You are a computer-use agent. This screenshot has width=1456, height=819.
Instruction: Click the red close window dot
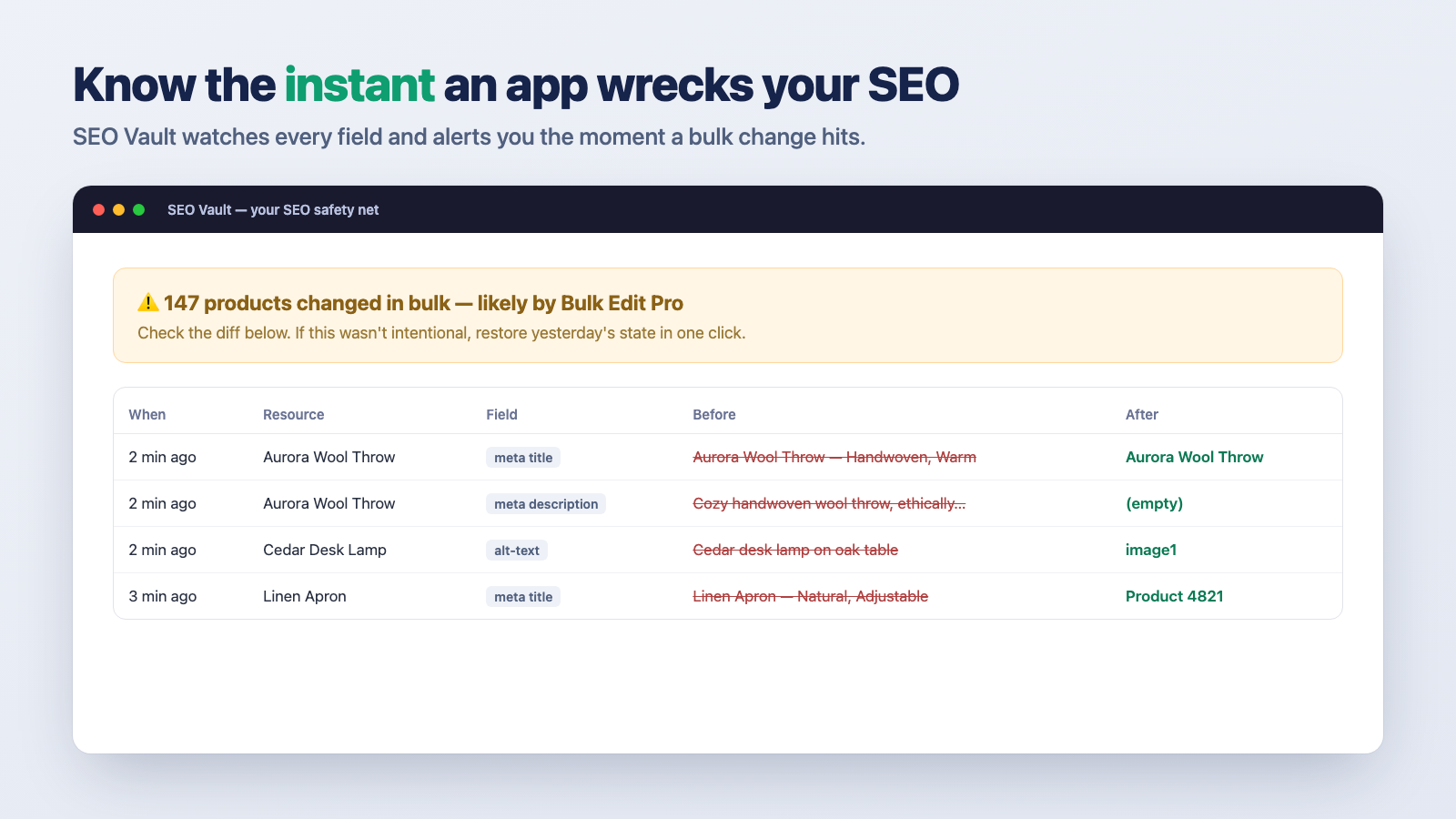point(99,209)
